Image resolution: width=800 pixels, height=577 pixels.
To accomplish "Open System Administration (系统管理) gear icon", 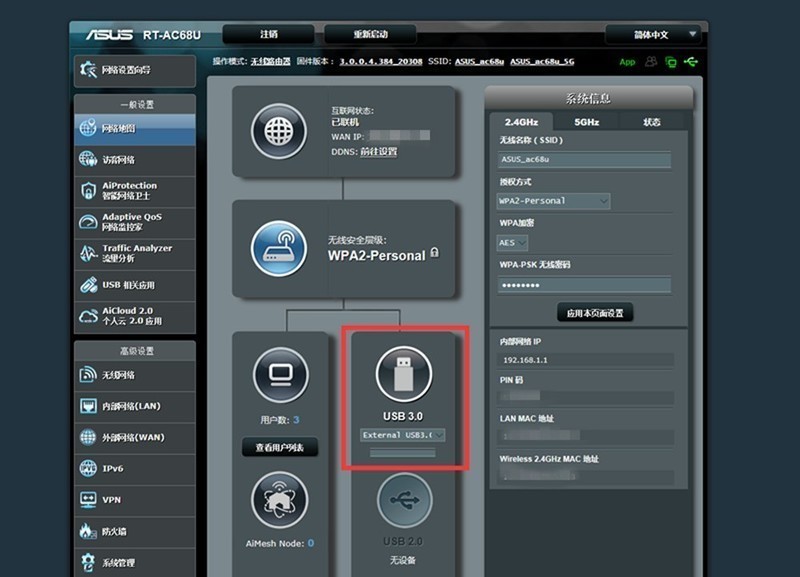I will (x=88, y=562).
